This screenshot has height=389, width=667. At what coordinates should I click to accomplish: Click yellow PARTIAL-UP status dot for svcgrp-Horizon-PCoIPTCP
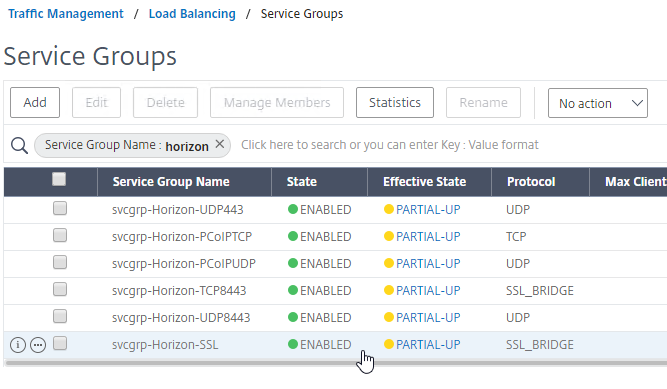click(388, 236)
